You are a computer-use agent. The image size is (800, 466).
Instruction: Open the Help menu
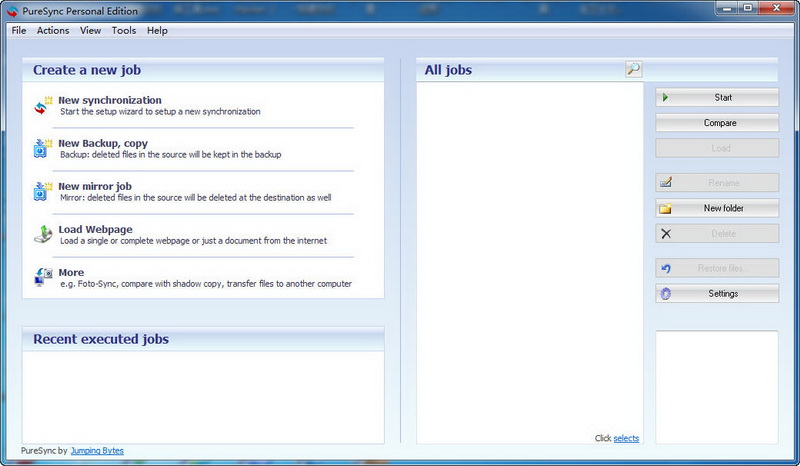[157, 31]
